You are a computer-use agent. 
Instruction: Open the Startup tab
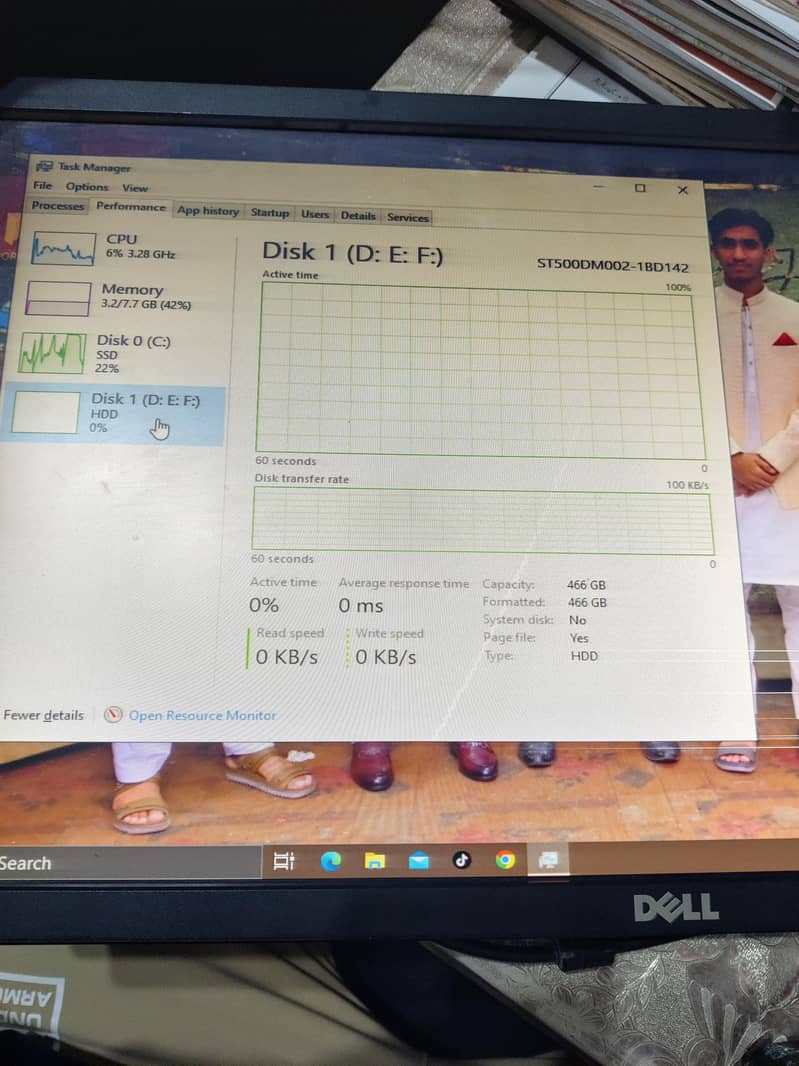click(x=270, y=213)
